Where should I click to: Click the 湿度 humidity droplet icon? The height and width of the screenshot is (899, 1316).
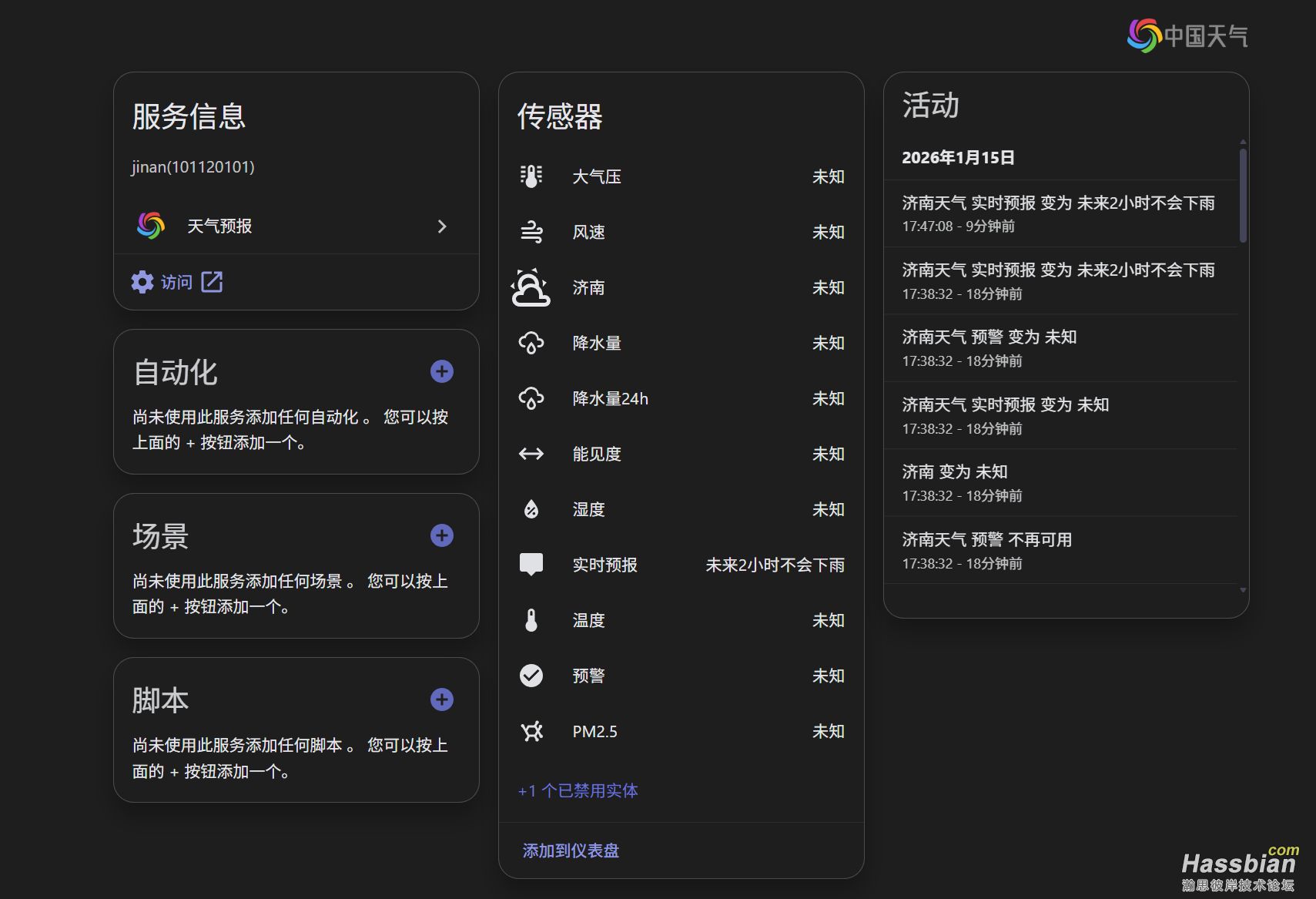tap(531, 509)
